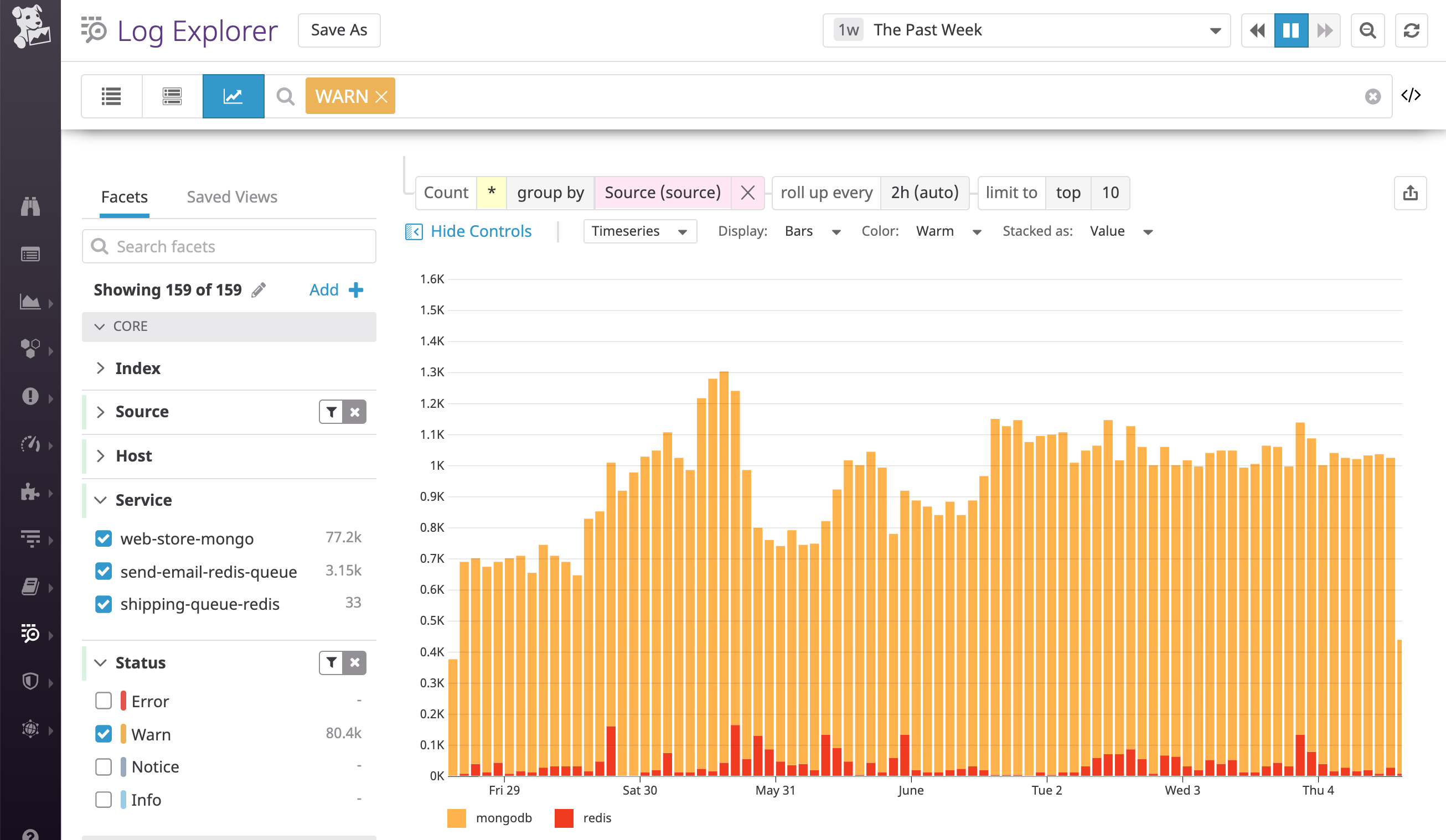This screenshot has width=1446, height=840.
Task: Click the detailed log view icon next to list
Action: tap(171, 96)
